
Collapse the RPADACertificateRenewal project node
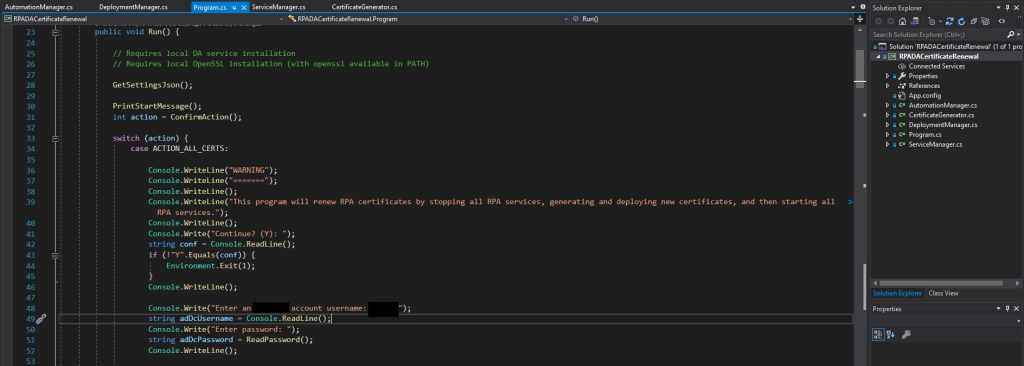878,56
